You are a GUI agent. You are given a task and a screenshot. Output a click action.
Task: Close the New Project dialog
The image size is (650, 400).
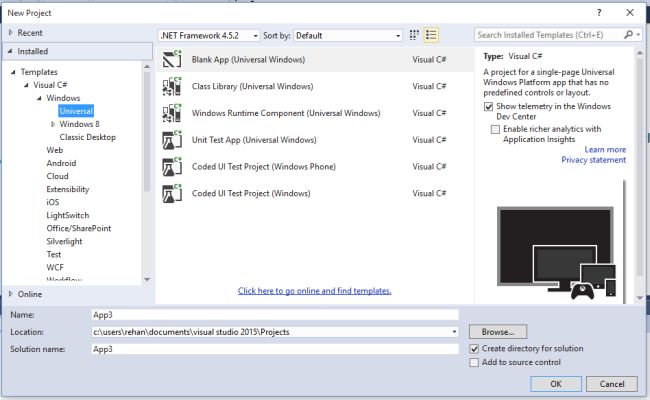630,13
